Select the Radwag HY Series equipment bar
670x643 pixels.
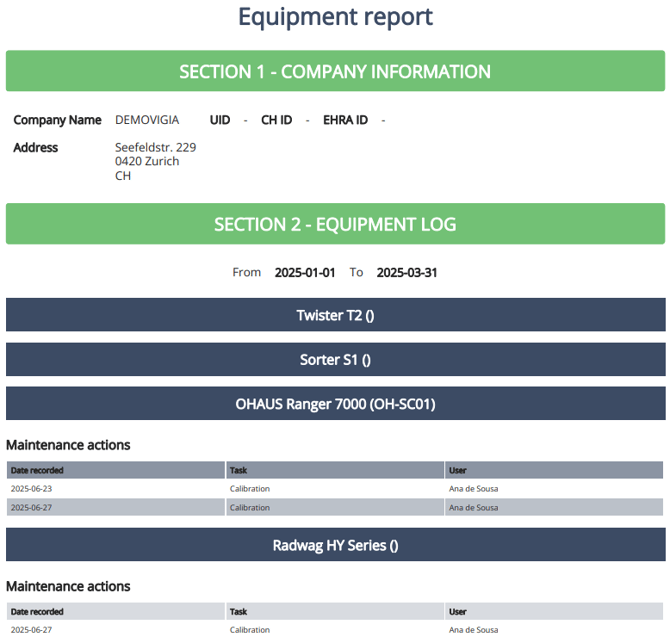[x=335, y=545]
